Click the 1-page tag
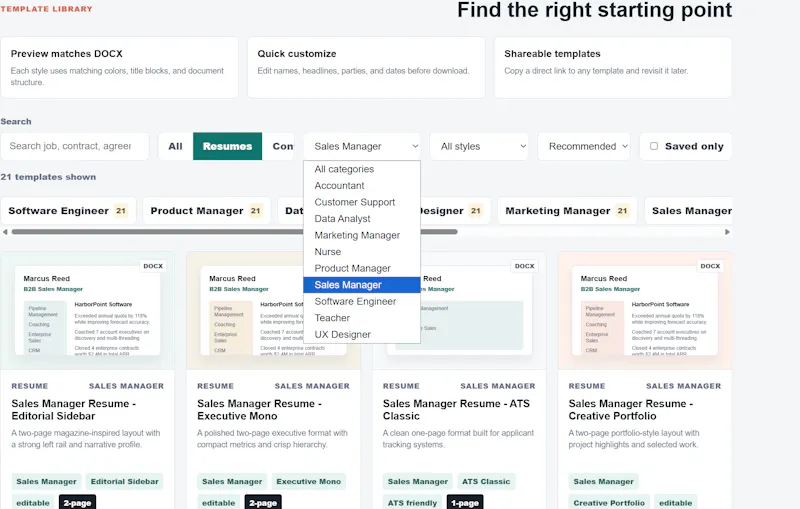The width and height of the screenshot is (800, 509). tap(465, 502)
